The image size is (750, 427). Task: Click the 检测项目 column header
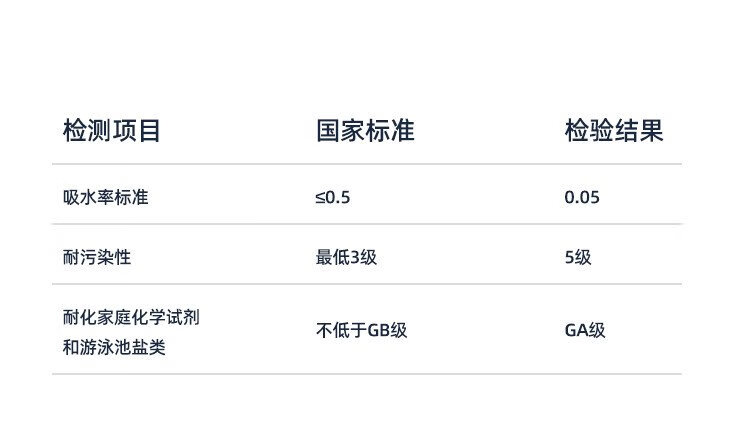coord(111,131)
